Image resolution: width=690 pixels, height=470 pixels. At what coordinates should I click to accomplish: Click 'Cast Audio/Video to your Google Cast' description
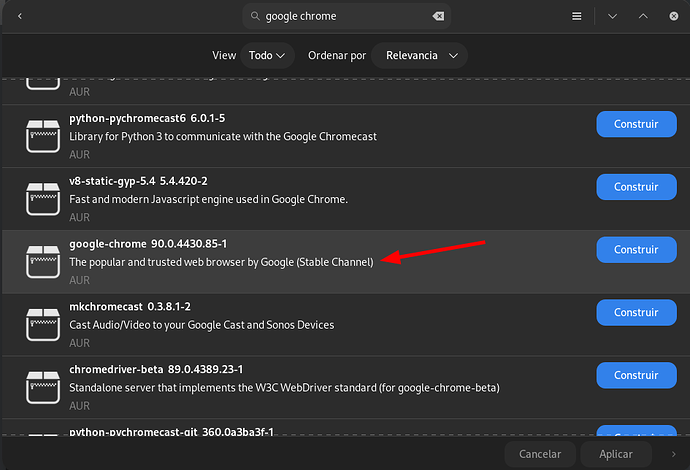pyautogui.click(x=202, y=325)
